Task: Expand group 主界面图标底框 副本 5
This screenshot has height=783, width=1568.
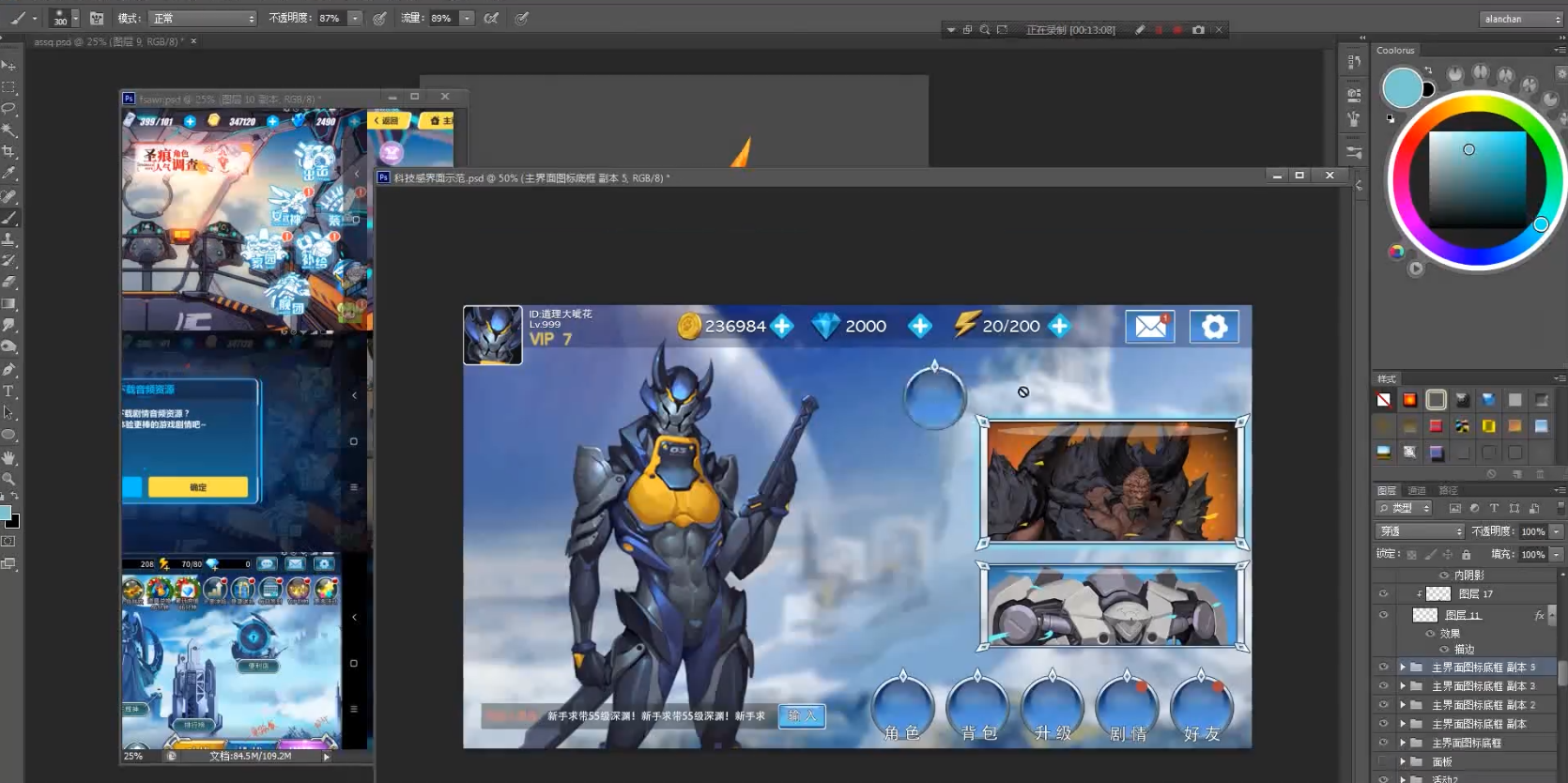Action: tap(1403, 668)
